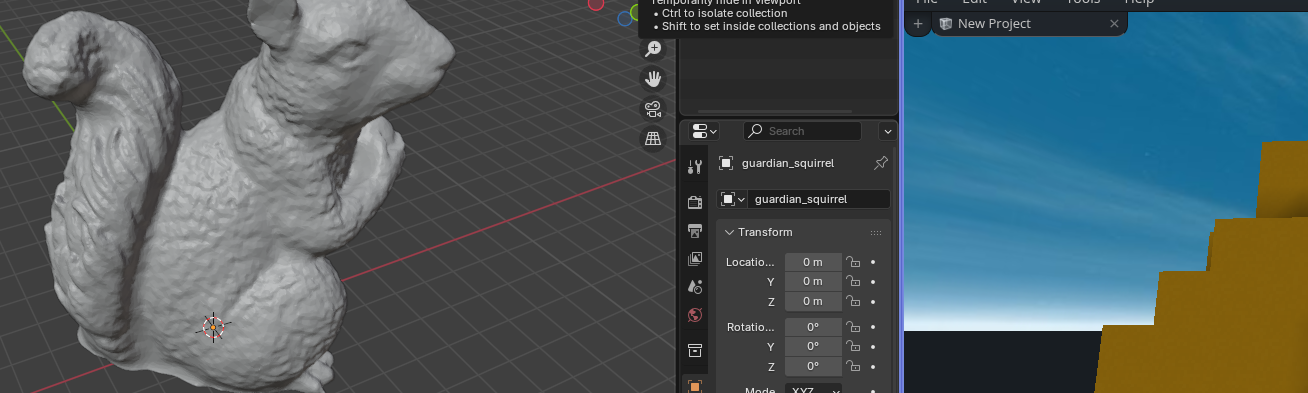Toggle the camera view icon
Screen dimensions: 1308x393
[x=653, y=108]
